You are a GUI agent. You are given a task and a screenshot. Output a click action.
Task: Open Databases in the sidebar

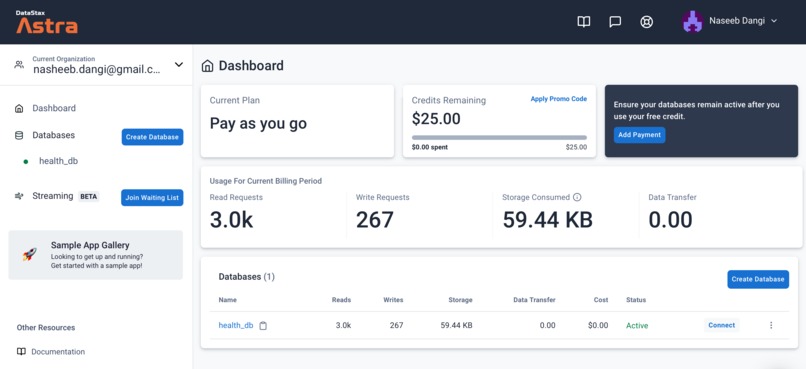pyautogui.click(x=53, y=135)
